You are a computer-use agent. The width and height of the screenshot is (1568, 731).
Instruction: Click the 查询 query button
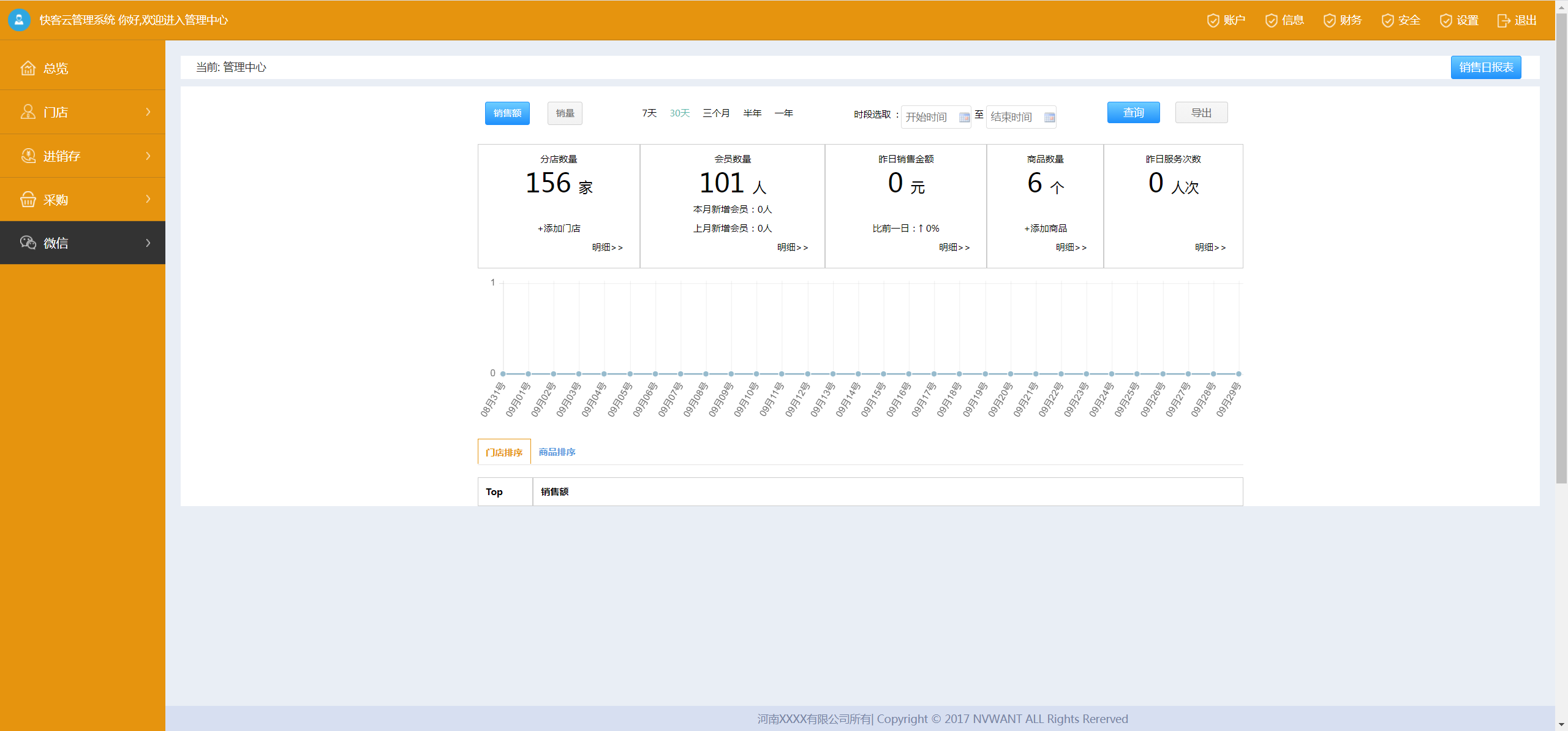click(1134, 113)
